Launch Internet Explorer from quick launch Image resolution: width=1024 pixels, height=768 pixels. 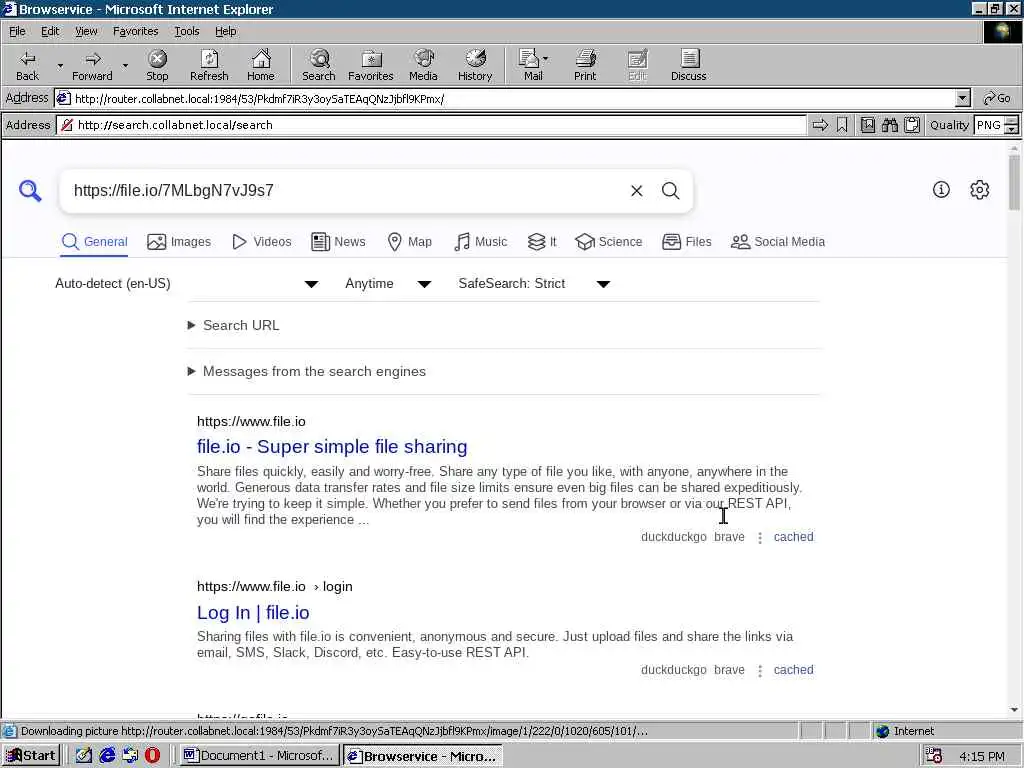tap(107, 756)
